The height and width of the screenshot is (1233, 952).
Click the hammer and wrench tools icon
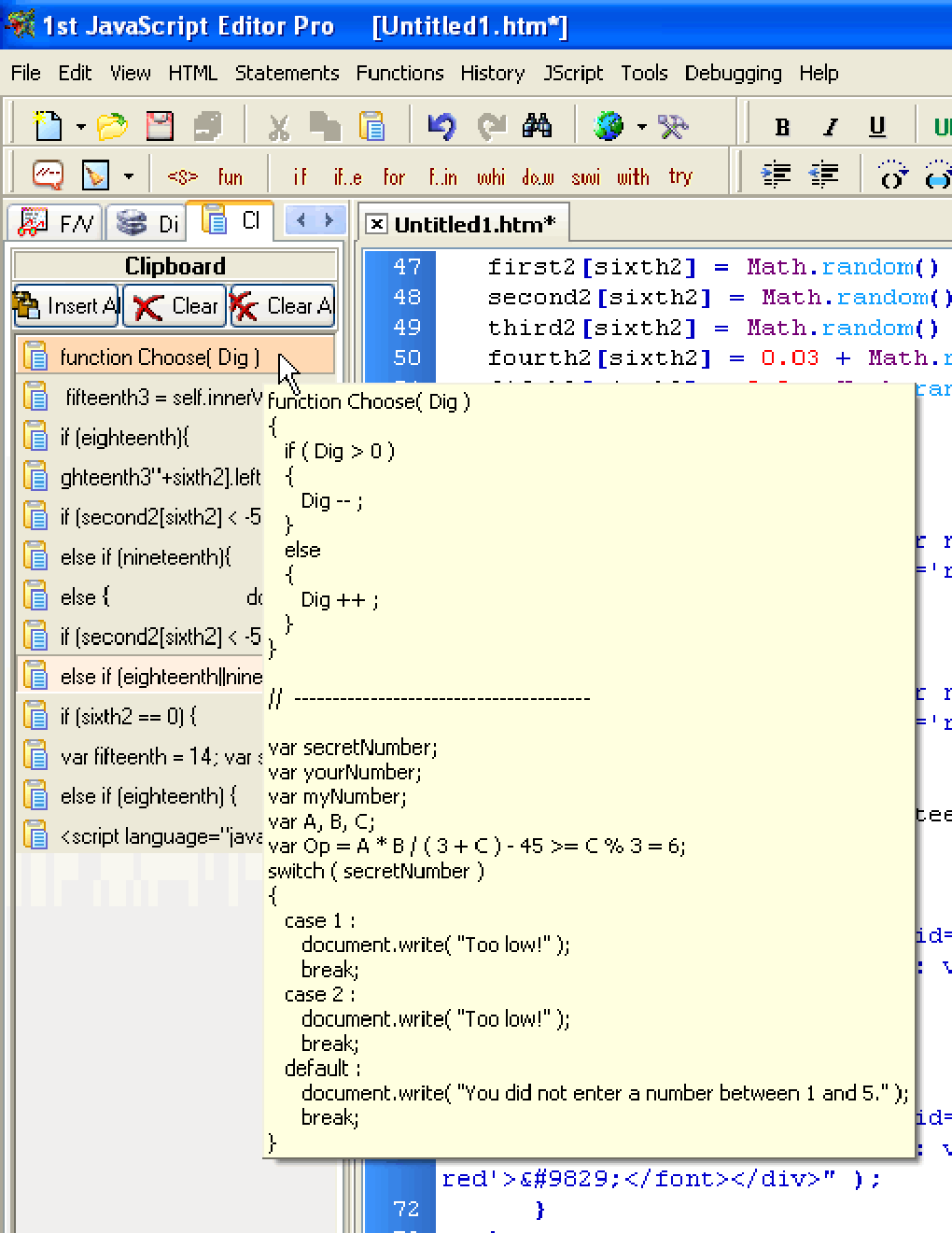(x=672, y=126)
